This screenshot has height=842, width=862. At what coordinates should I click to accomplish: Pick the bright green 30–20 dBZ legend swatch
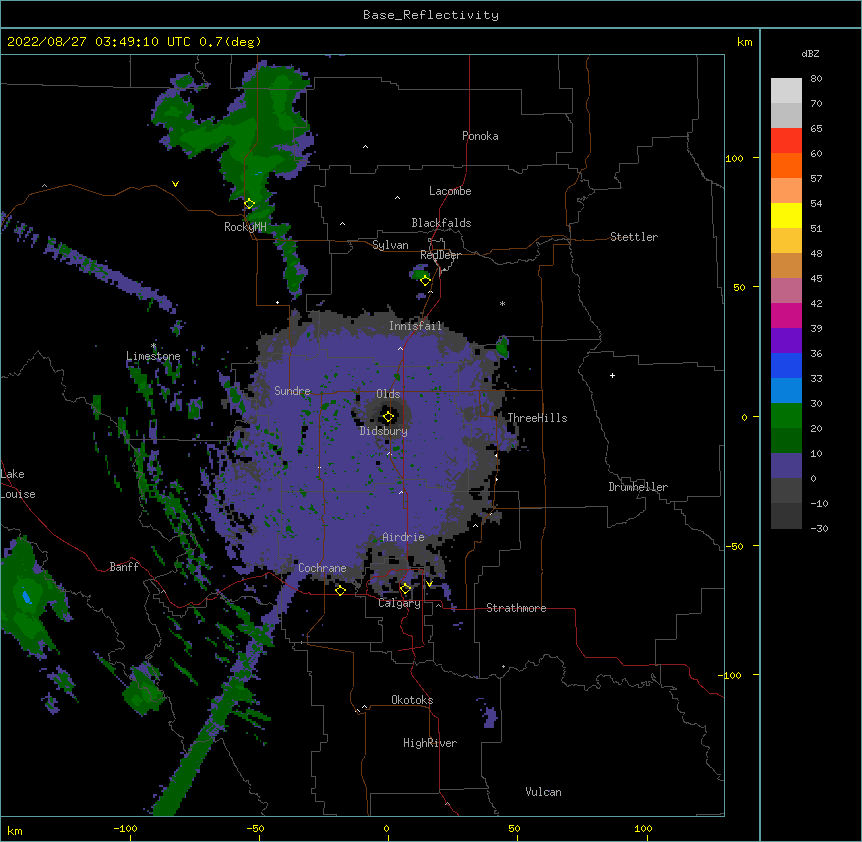pos(786,416)
